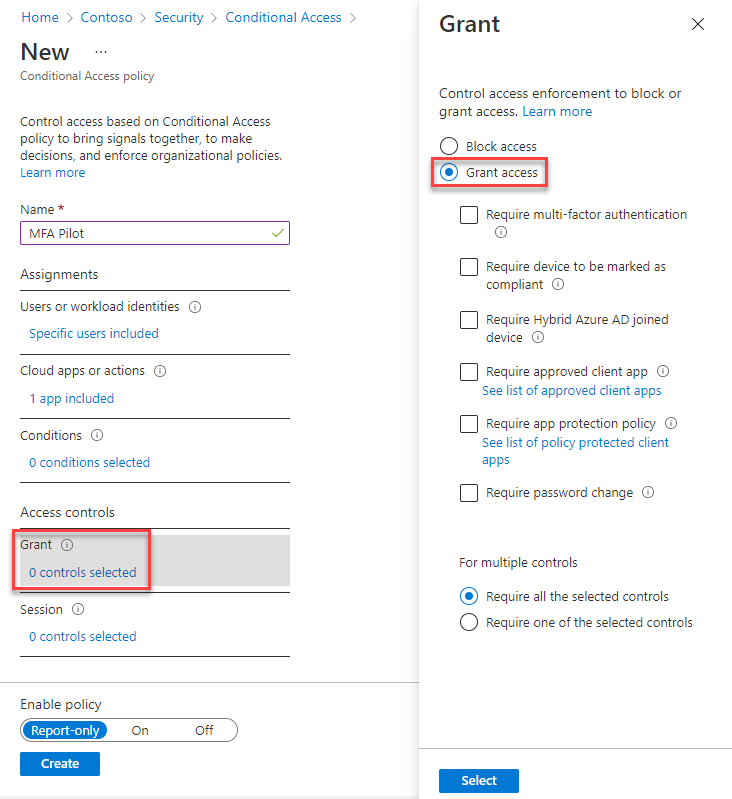Choose Require one of the selected controls
Screen dimensions: 732x799
coord(468,622)
